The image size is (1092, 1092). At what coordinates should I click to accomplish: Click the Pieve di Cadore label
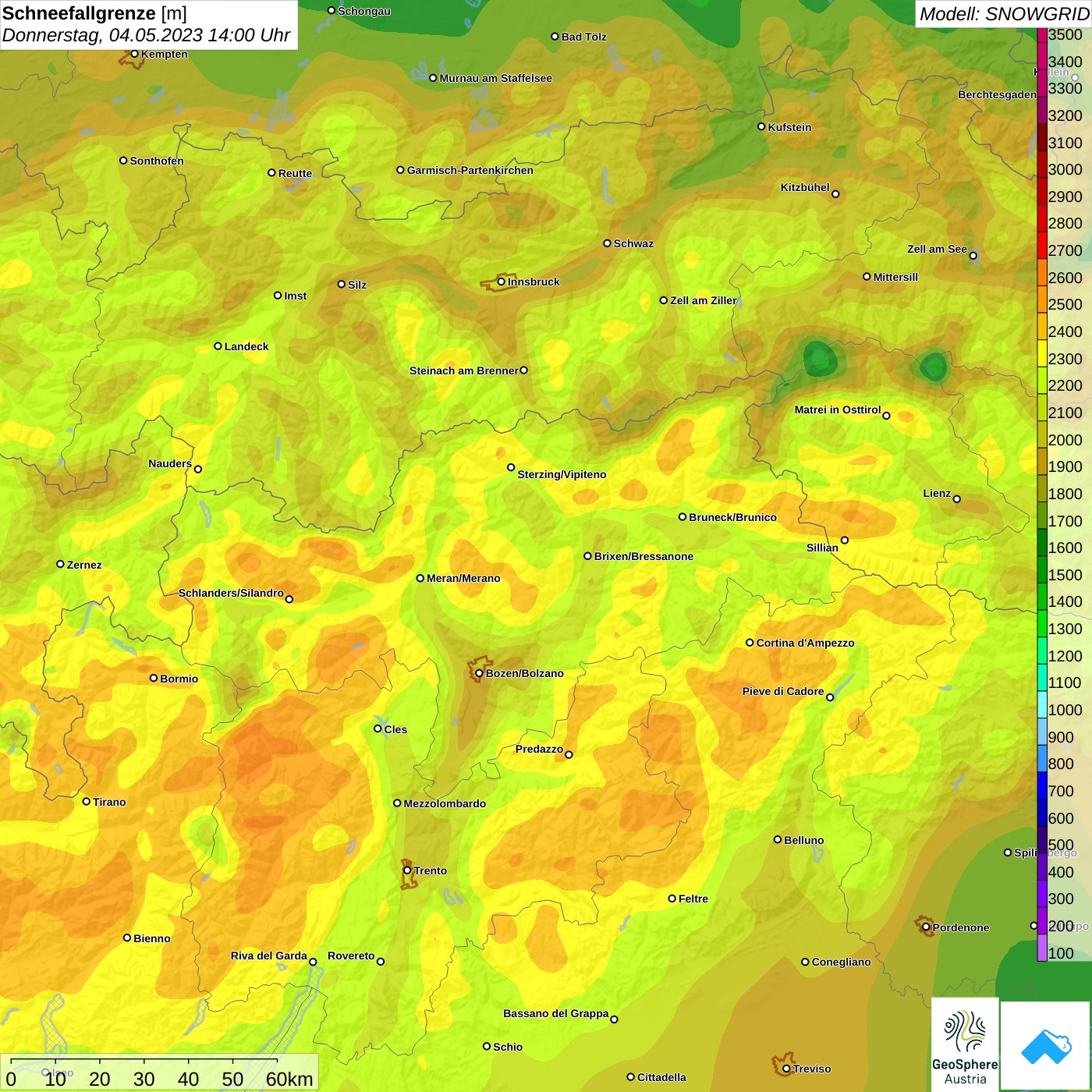click(x=783, y=691)
